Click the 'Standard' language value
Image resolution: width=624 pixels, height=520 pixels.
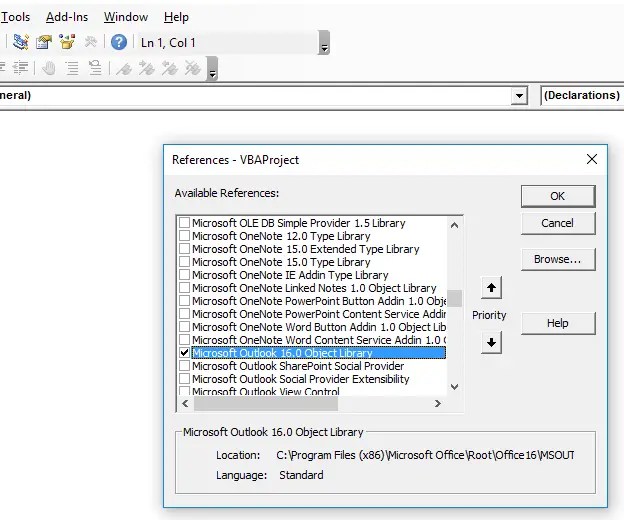pos(301,475)
